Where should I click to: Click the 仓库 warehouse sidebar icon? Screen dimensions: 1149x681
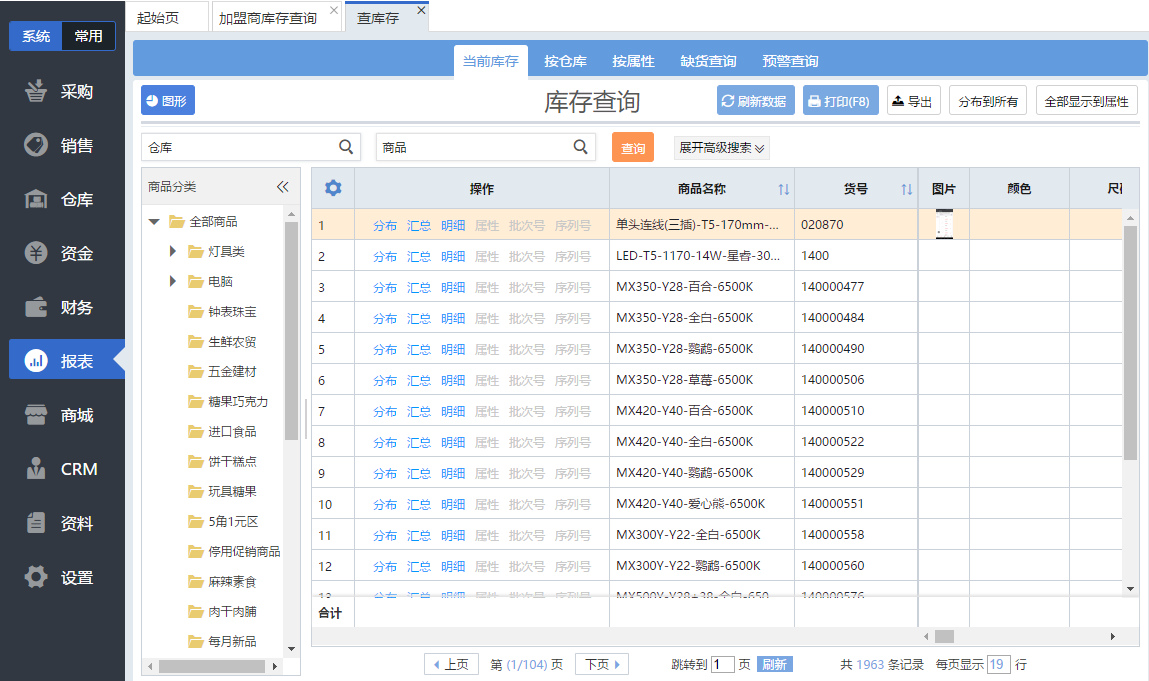(37, 199)
